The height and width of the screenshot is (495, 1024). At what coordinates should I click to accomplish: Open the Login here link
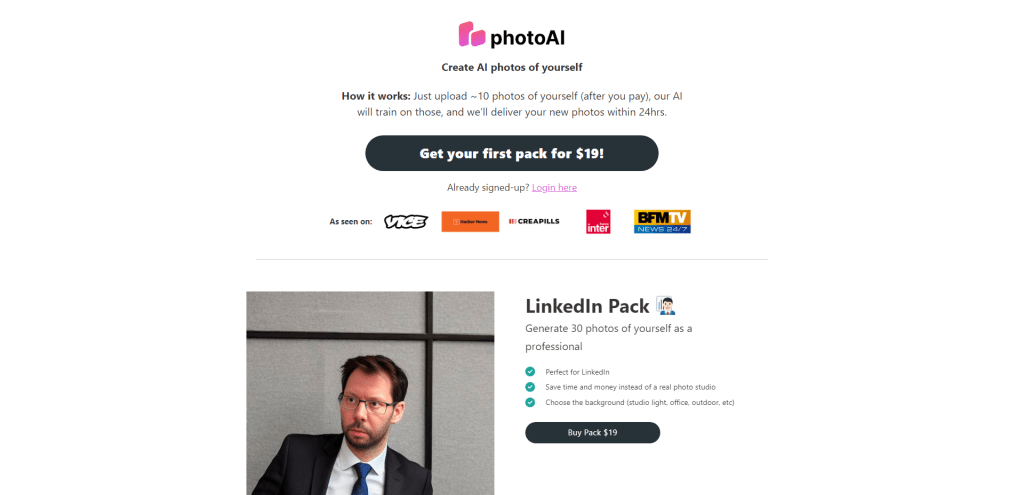pos(554,187)
